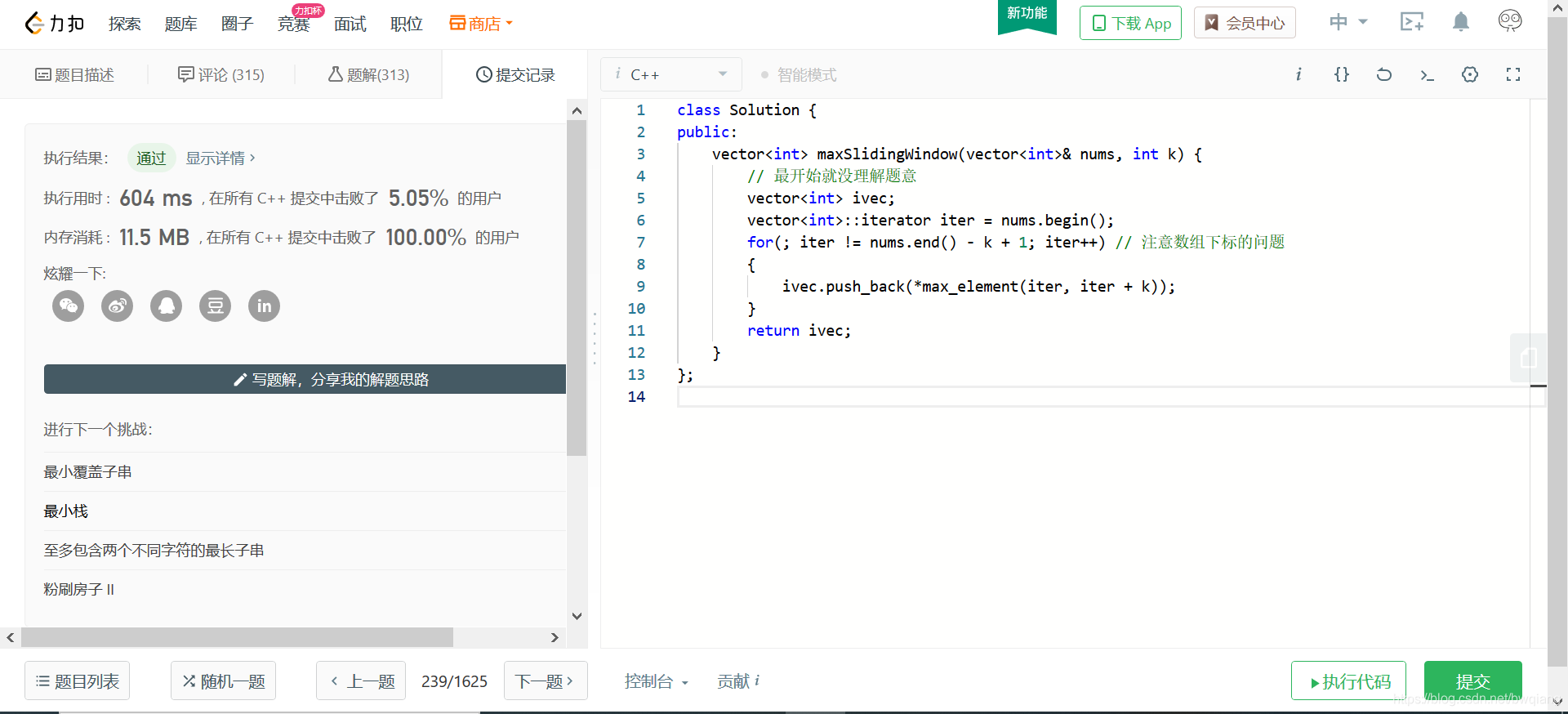1568x714 pixels.
Task: Share result via Douban icon
Action: click(216, 306)
